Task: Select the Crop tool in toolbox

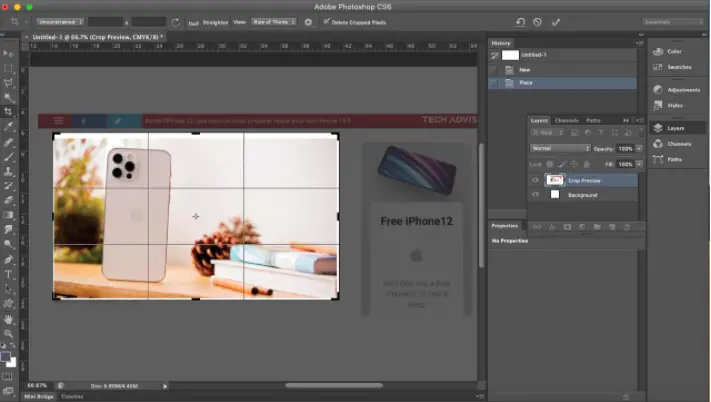Action: pos(8,112)
